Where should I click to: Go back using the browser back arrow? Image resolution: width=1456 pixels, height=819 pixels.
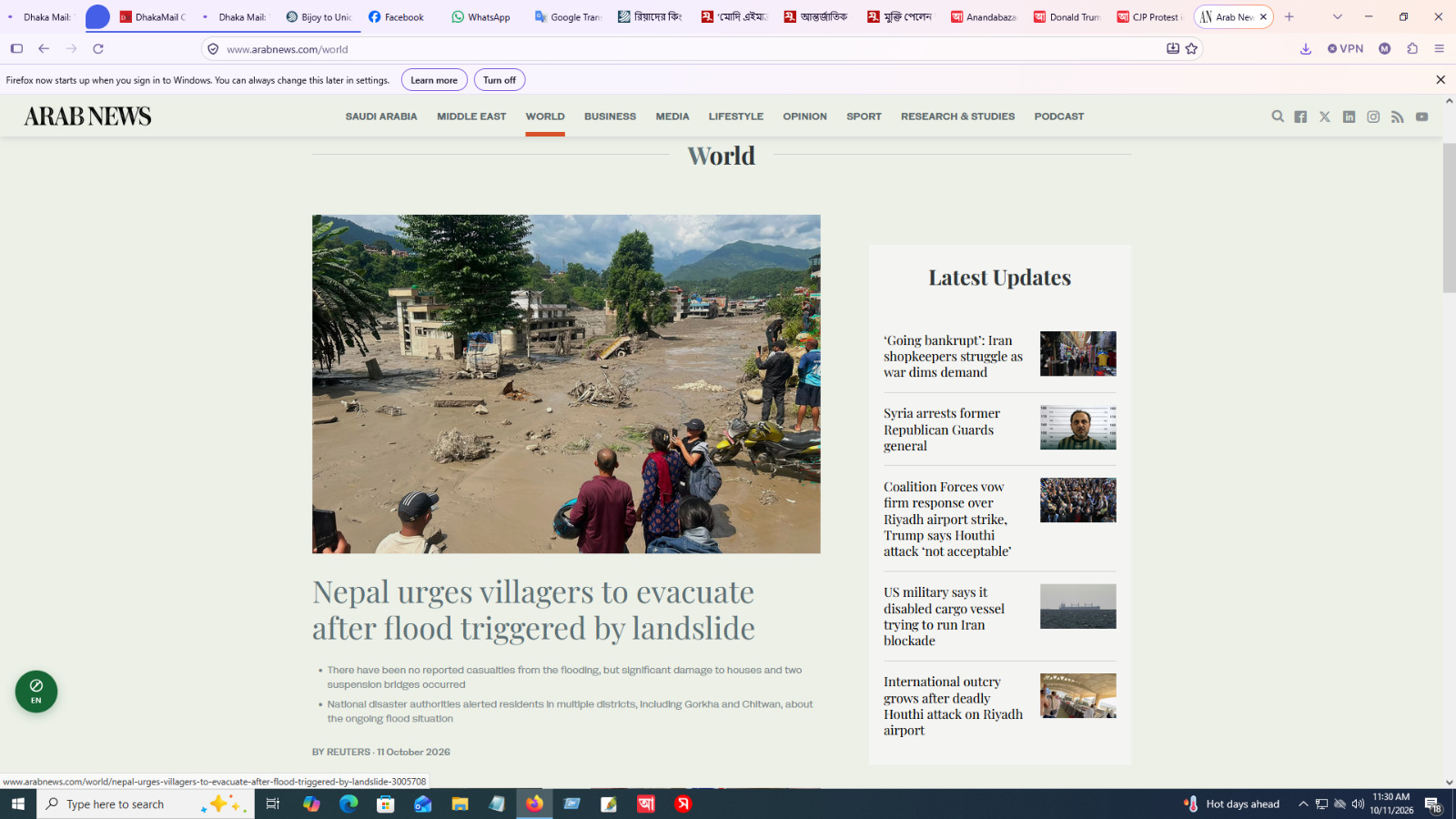tap(44, 49)
